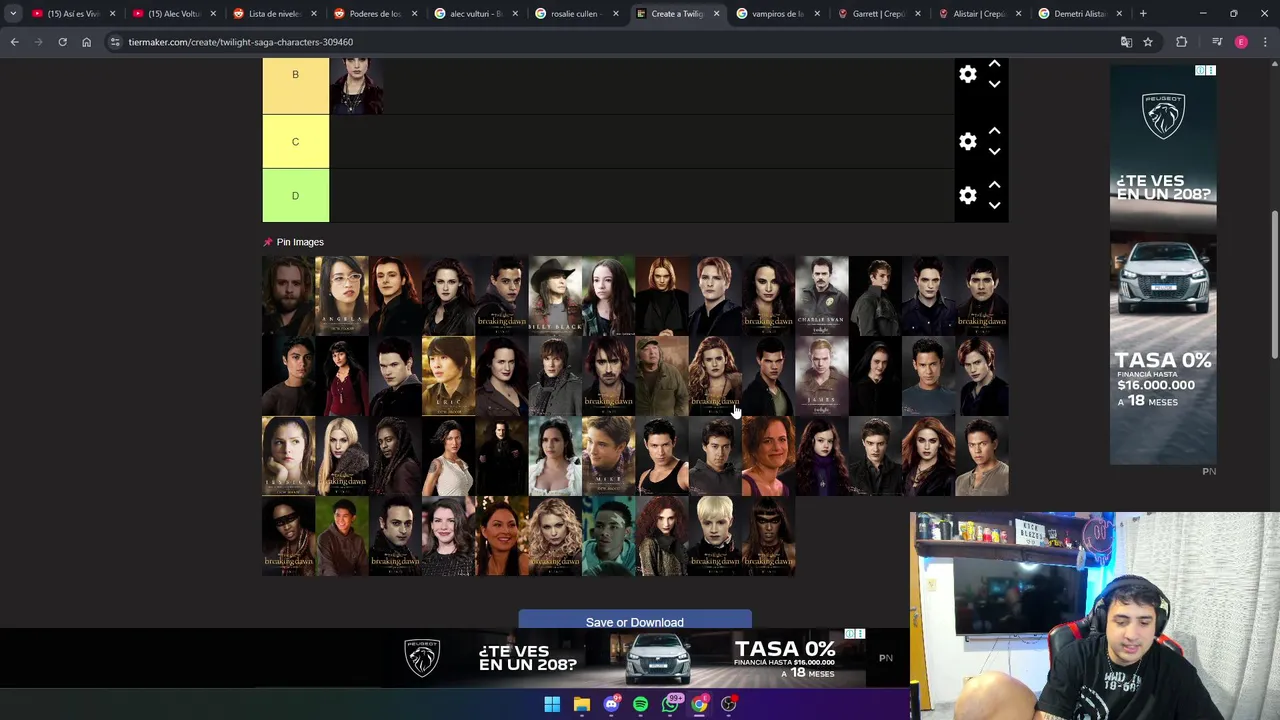Pick the character image placed in tier B

tap(356, 85)
